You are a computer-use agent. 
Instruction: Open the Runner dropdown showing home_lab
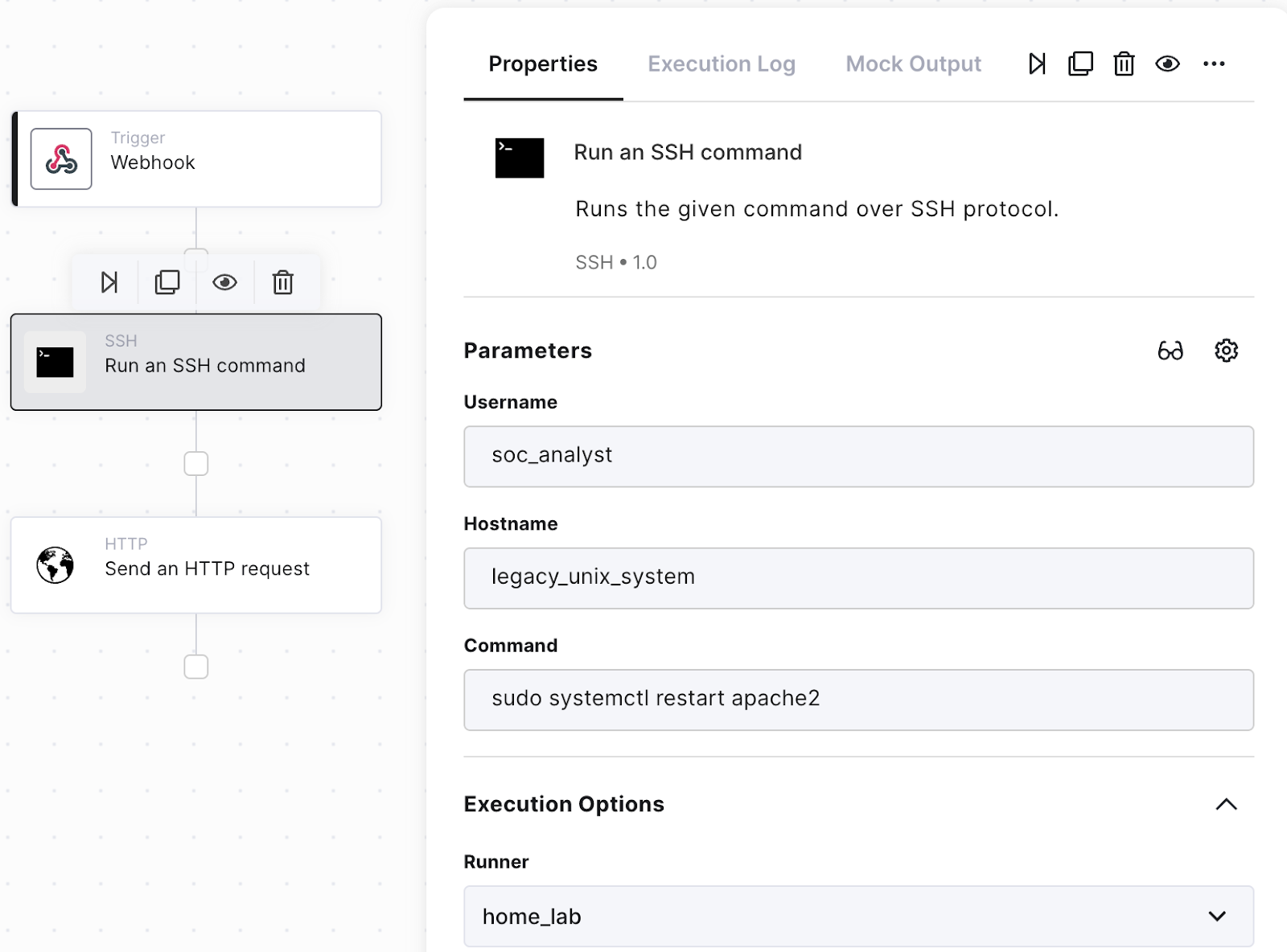pyautogui.click(x=858, y=917)
